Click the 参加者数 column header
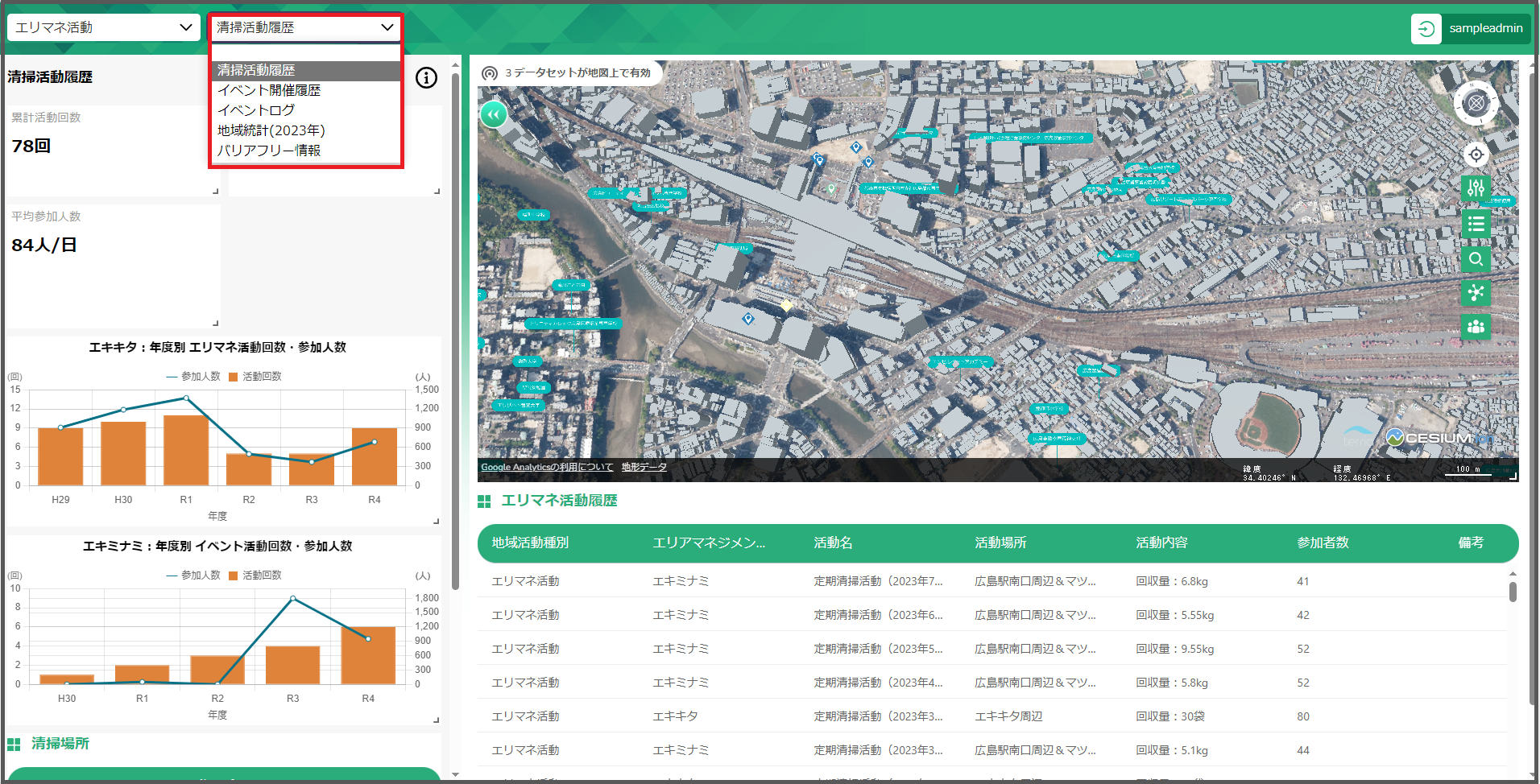The image size is (1540, 784). click(1323, 543)
